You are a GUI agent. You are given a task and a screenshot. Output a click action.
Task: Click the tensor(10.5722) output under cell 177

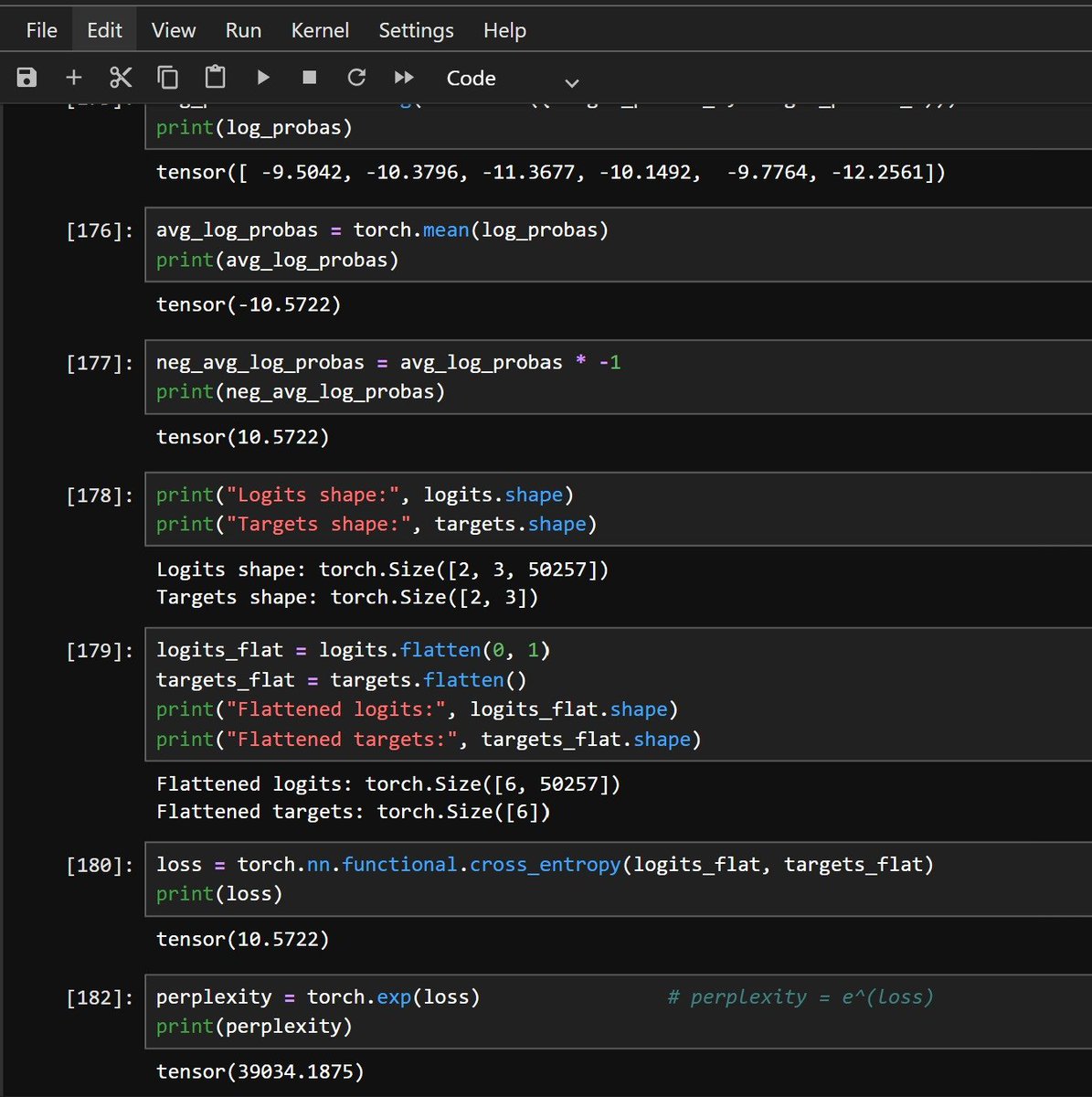[x=243, y=437]
